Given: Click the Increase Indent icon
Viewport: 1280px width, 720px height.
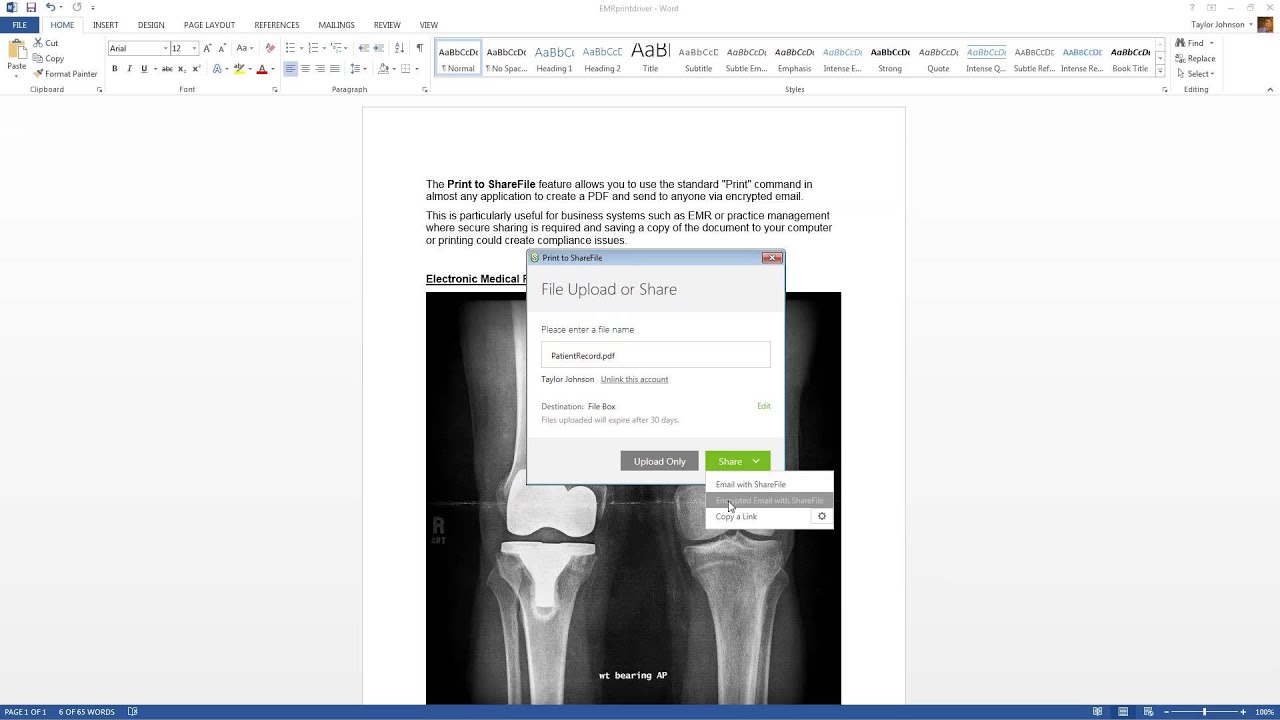Looking at the screenshot, I should click(379, 48).
